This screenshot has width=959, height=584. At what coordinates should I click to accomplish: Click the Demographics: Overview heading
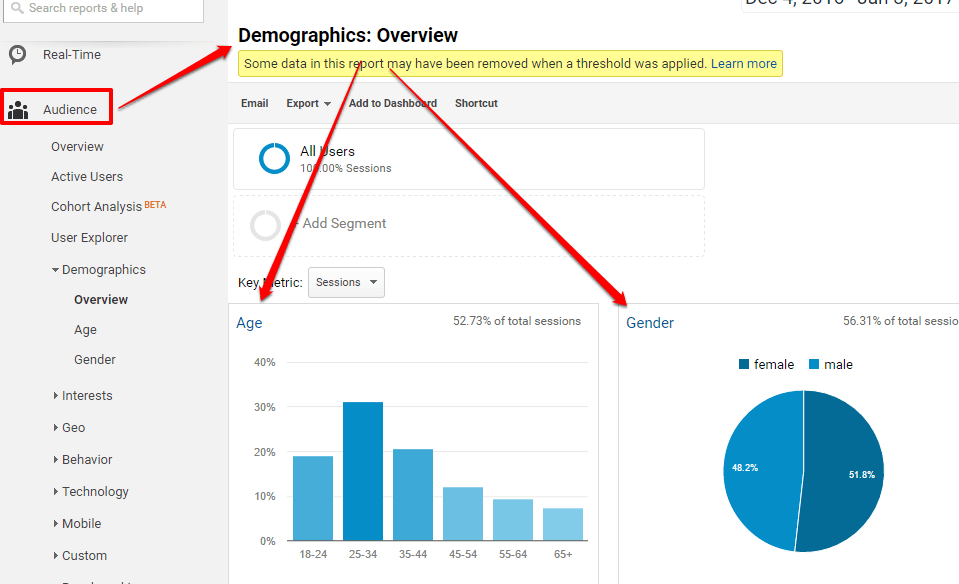[x=347, y=35]
